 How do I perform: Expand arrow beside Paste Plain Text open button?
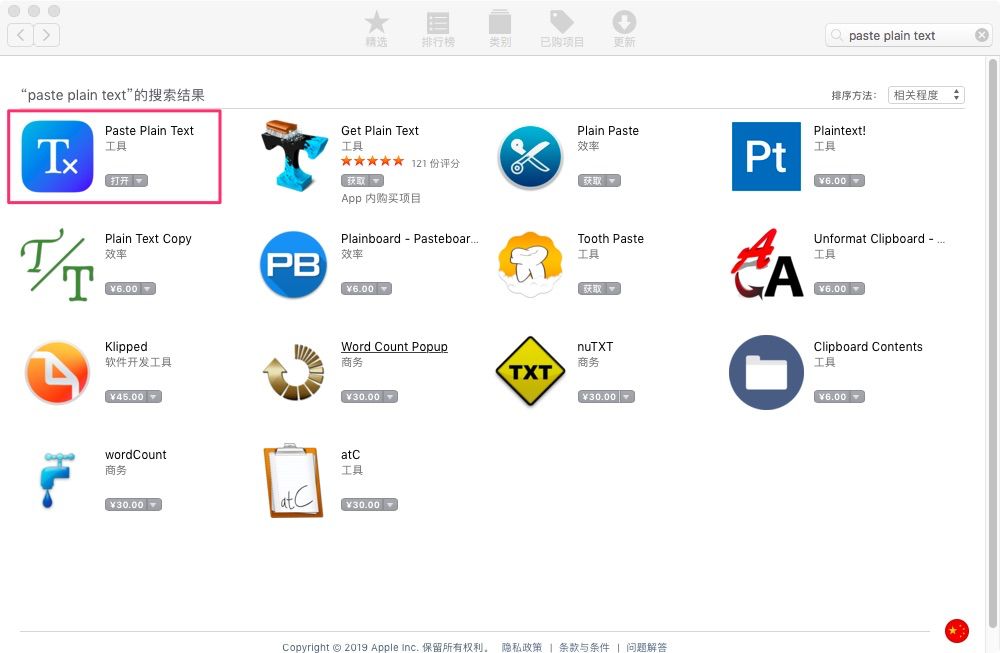(x=140, y=180)
